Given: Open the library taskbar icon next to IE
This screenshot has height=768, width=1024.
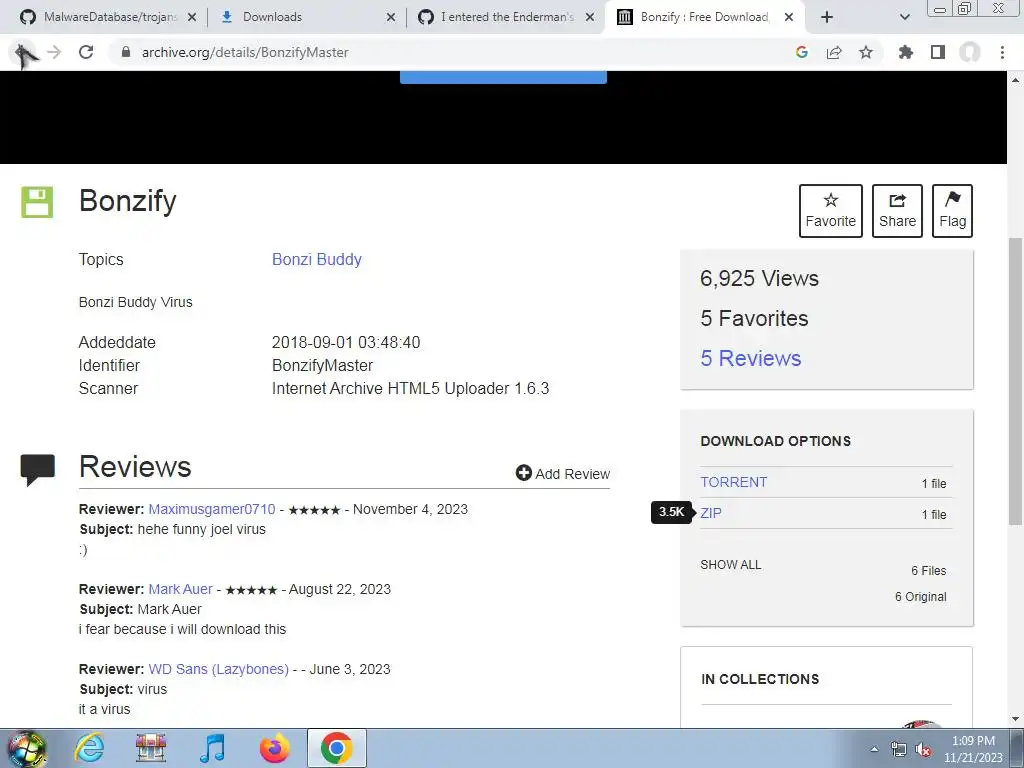Looking at the screenshot, I should (151, 748).
